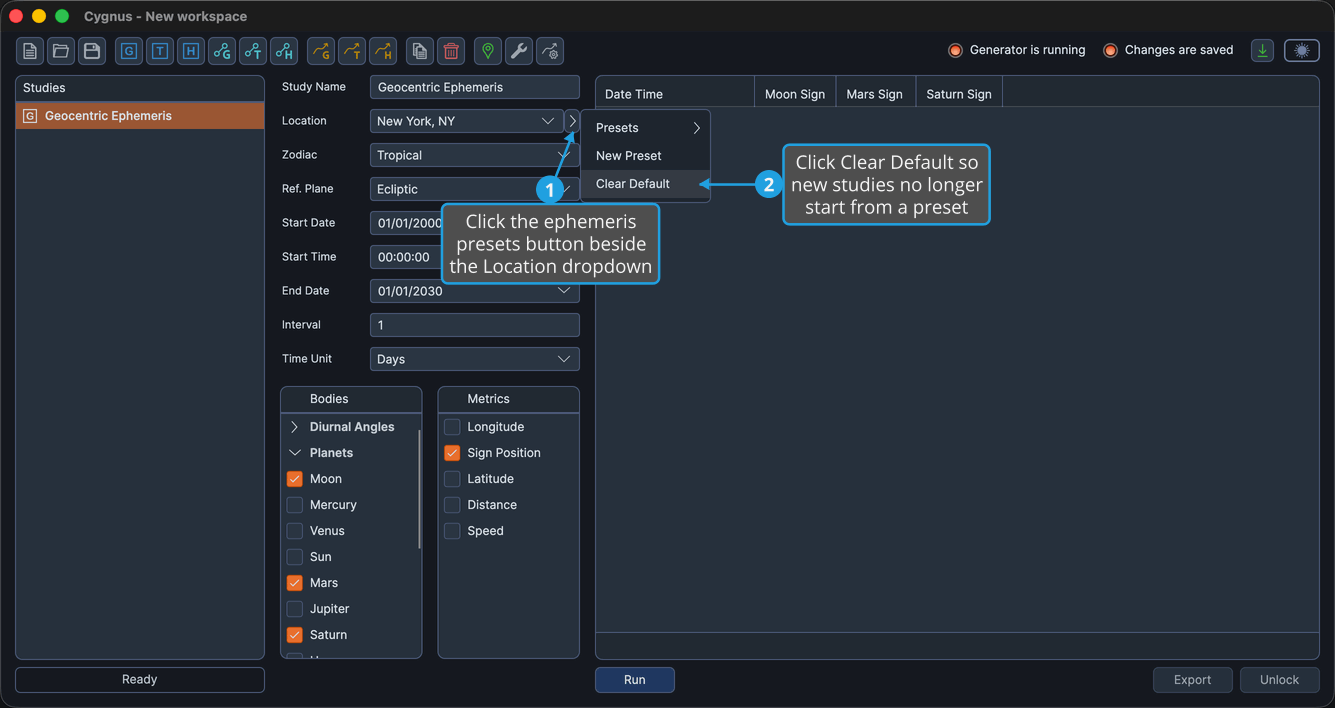
Task: Open the Presets submenu
Action: (x=646, y=128)
